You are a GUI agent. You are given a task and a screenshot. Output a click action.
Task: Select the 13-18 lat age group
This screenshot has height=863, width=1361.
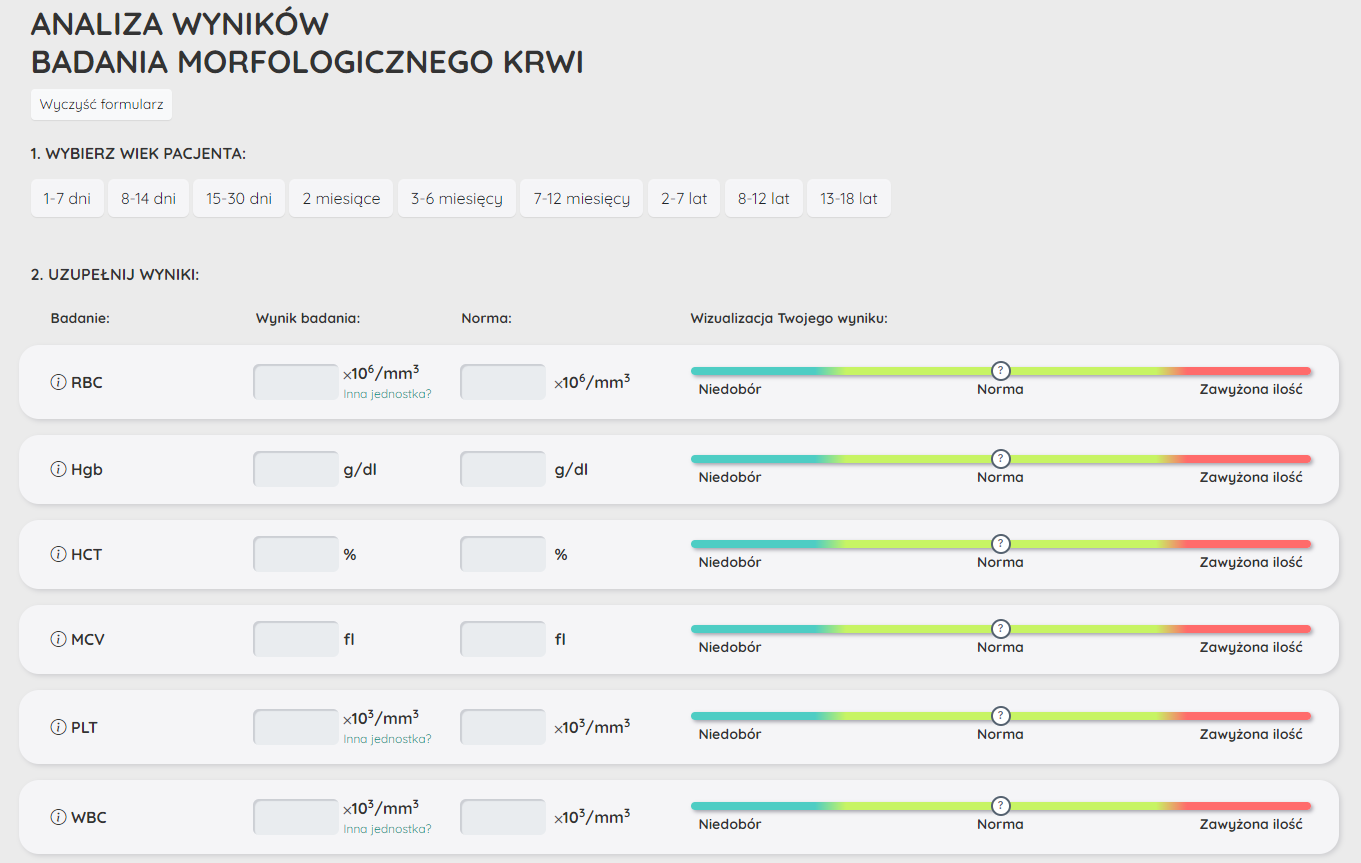coord(848,198)
